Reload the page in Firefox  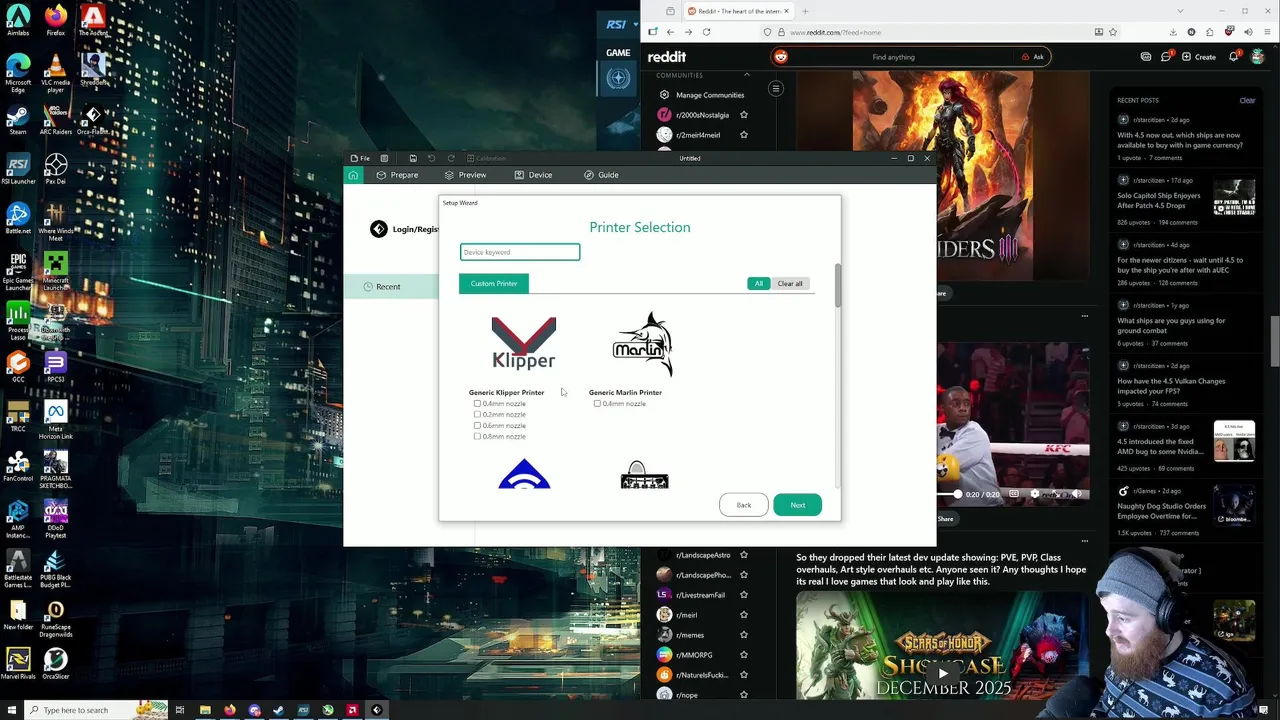706,32
